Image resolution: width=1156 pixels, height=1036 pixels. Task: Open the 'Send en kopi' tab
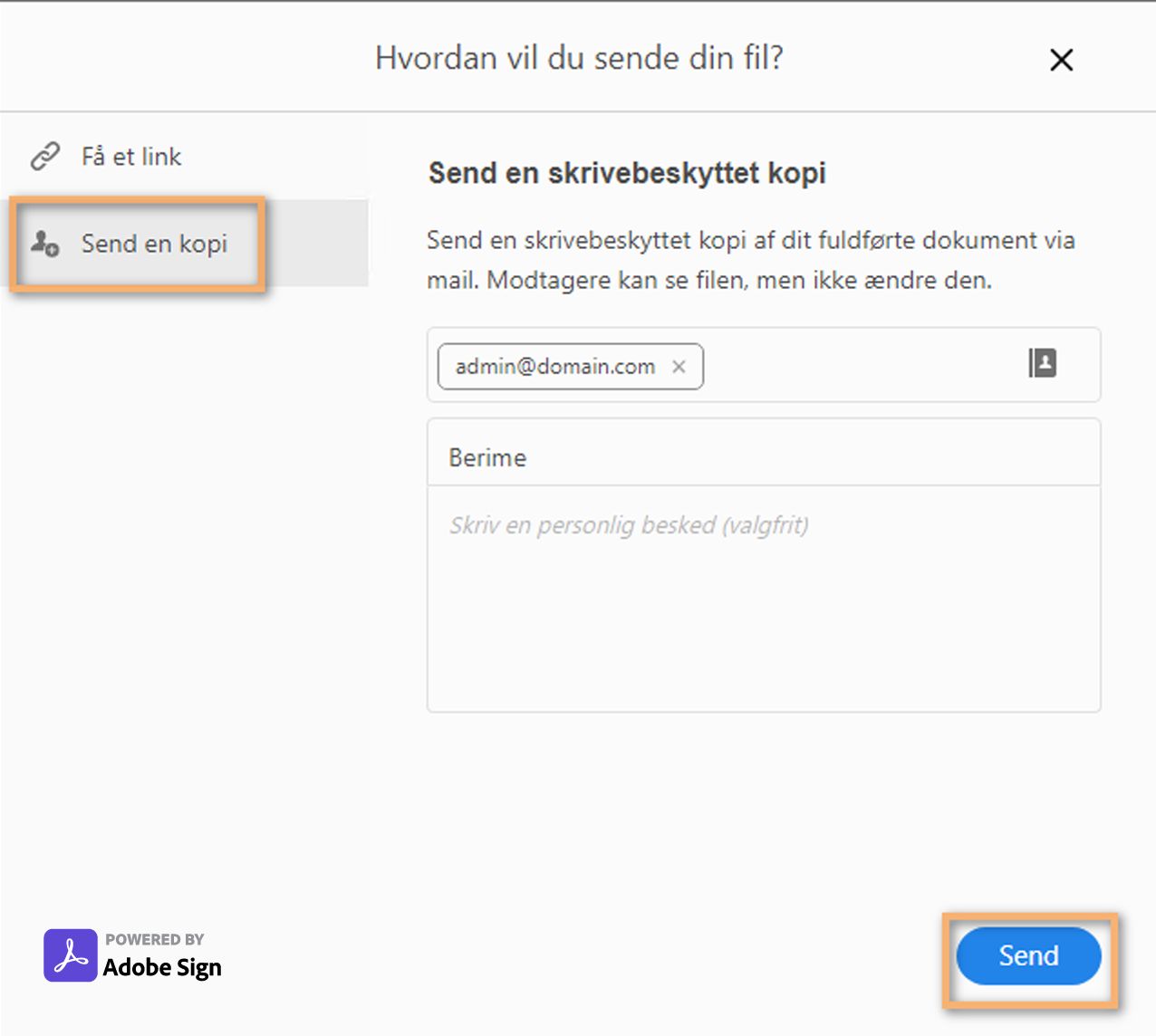(154, 243)
